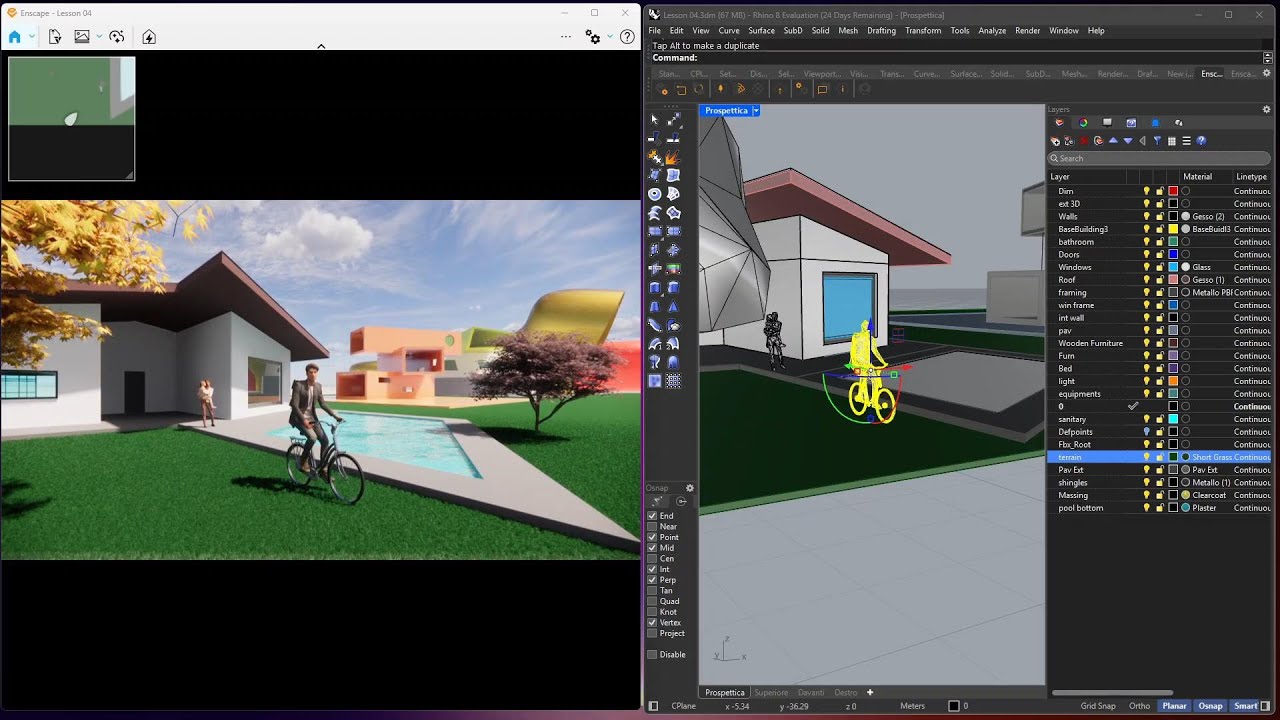Toggle the Near osnap checkbox
1280x720 pixels.
(x=653, y=526)
